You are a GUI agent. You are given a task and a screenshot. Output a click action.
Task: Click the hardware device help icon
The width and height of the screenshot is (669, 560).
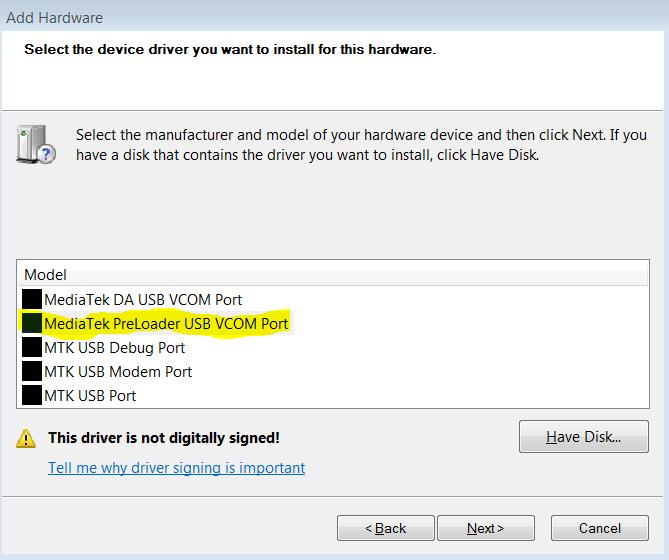tap(36, 145)
